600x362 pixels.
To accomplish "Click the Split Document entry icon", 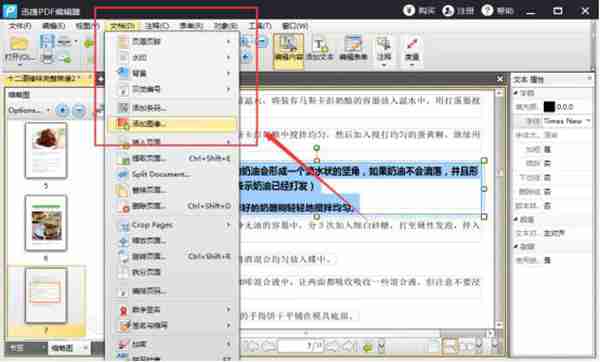I will [123, 174].
